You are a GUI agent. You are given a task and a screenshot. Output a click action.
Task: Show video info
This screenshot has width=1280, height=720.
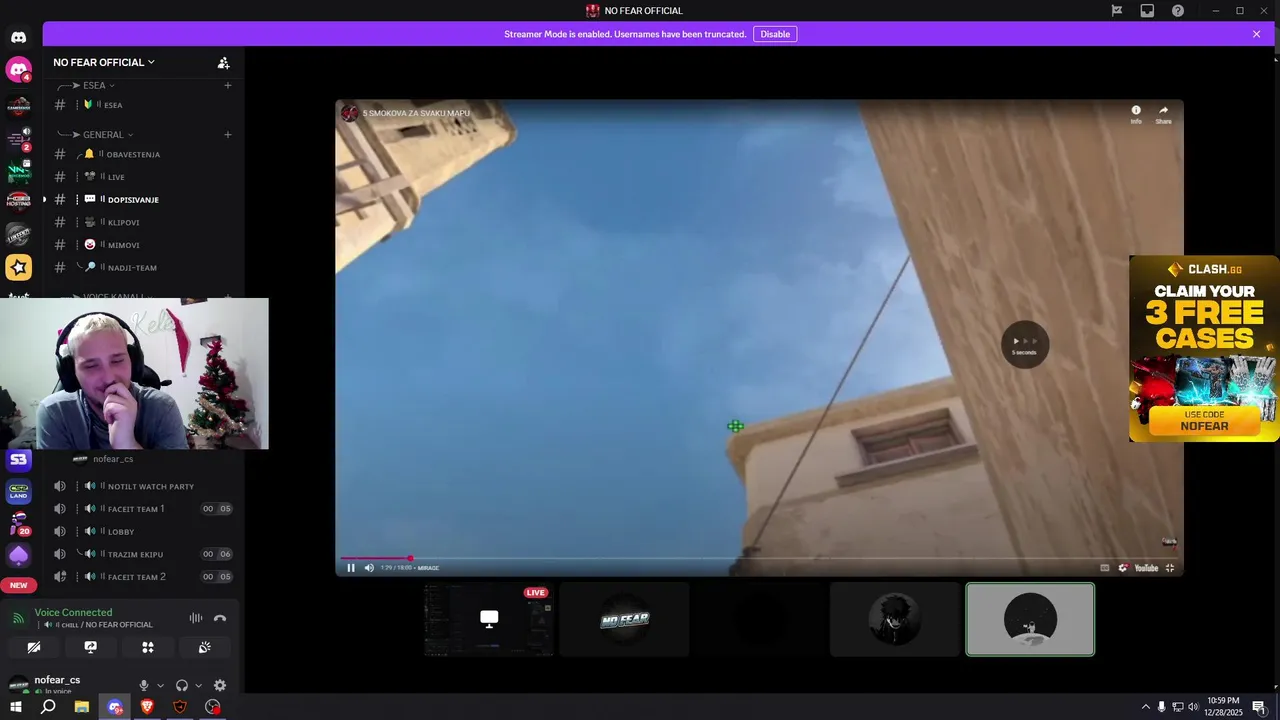pyautogui.click(x=1136, y=114)
